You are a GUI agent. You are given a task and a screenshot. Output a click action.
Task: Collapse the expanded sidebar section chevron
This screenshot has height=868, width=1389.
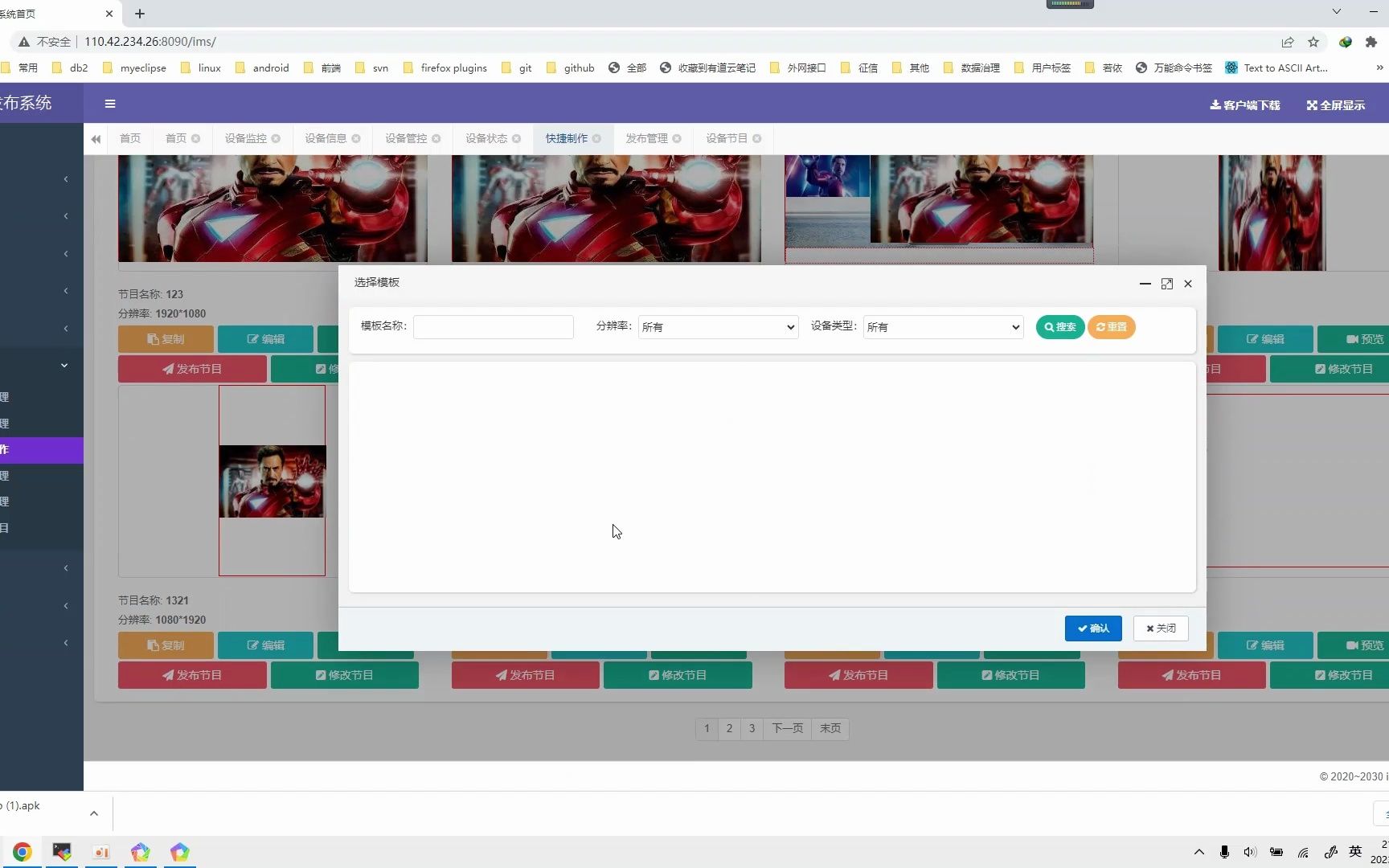[64, 366]
